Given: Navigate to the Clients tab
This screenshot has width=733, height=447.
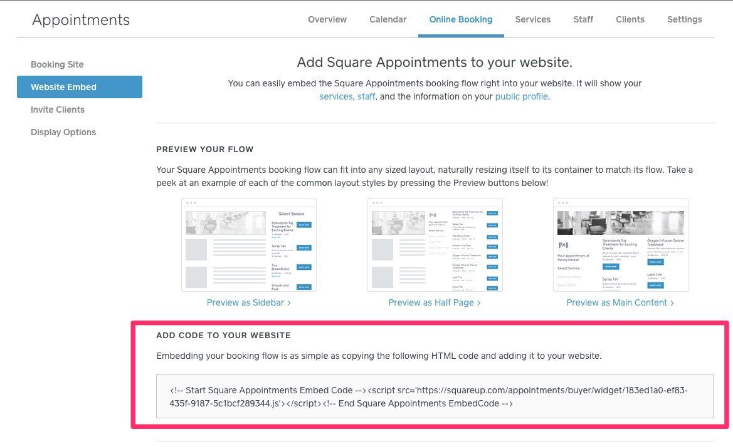Looking at the screenshot, I should 630,19.
